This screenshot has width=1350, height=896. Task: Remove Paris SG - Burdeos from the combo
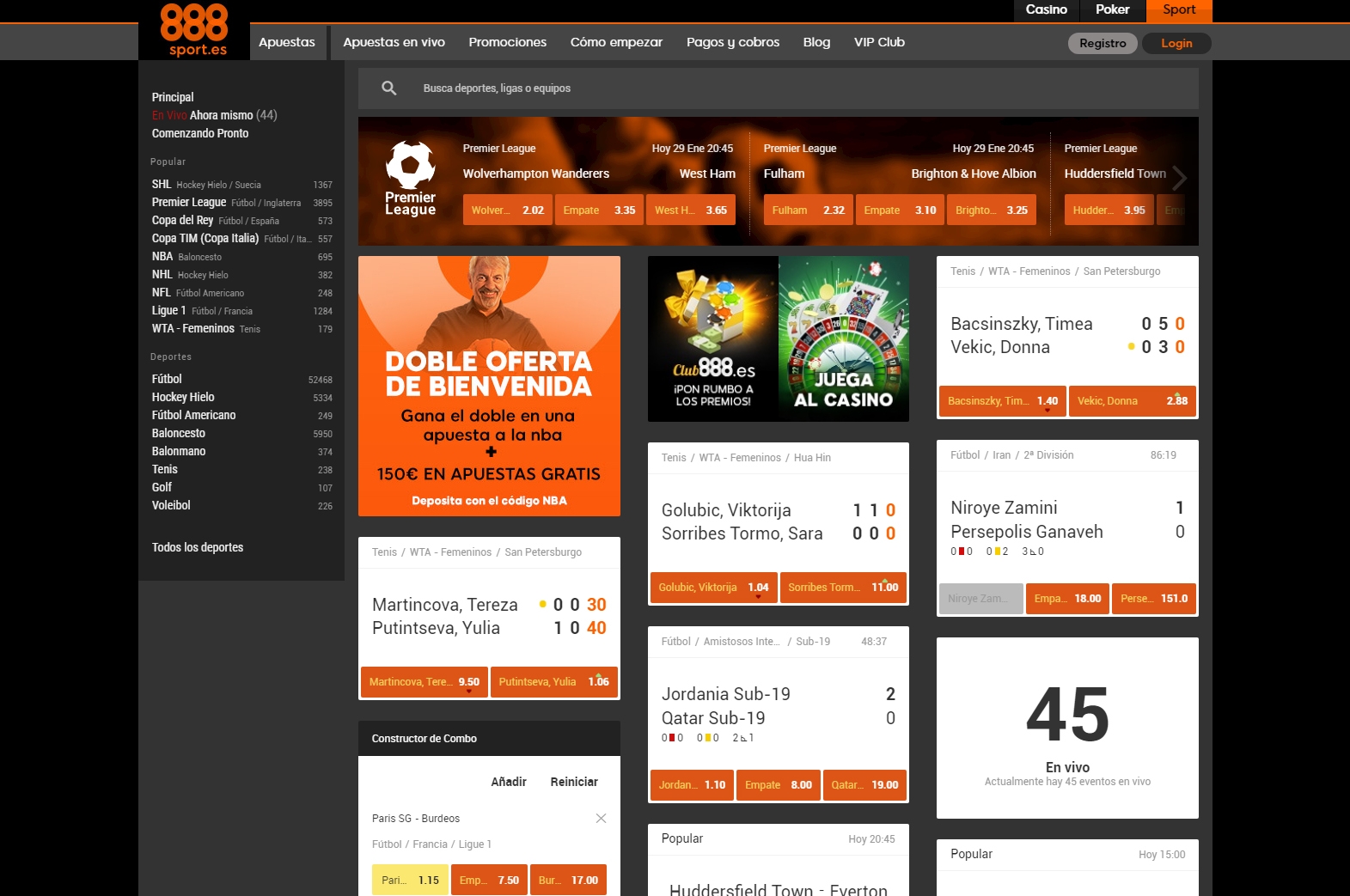[601, 818]
